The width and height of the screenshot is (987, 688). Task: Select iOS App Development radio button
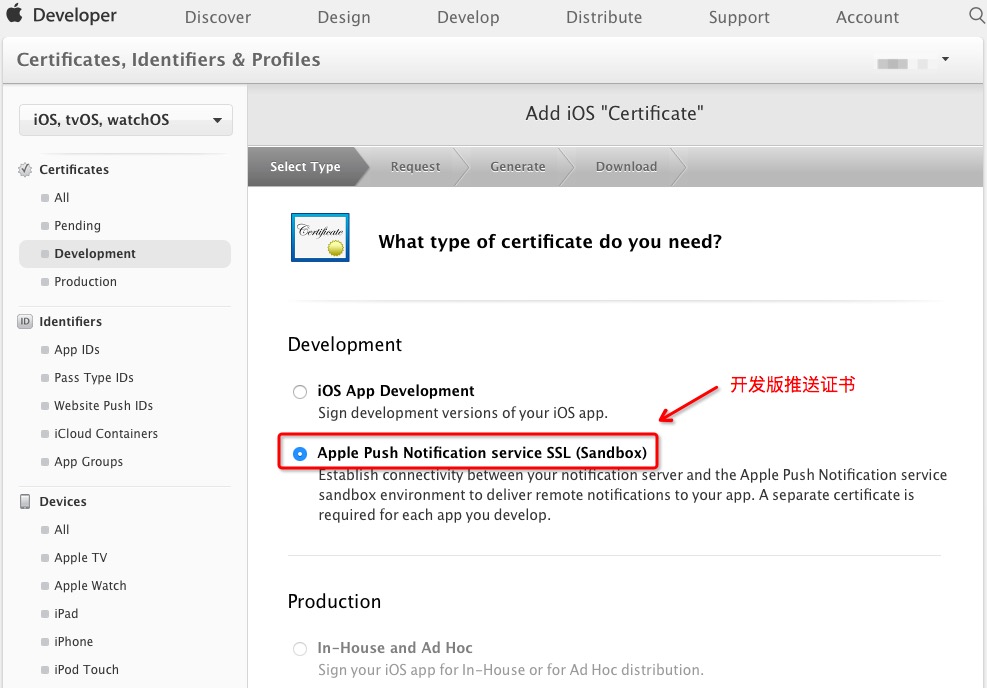point(300,392)
